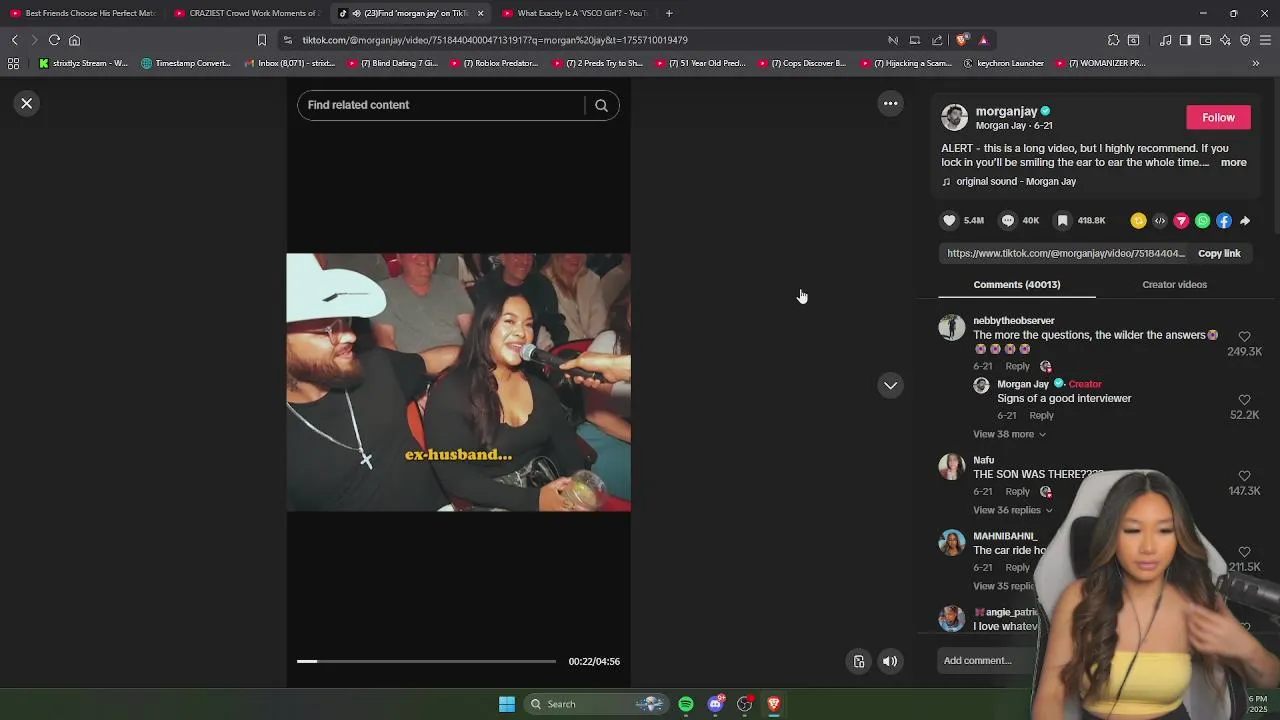Click the search magnifier in Find related content

click(601, 105)
